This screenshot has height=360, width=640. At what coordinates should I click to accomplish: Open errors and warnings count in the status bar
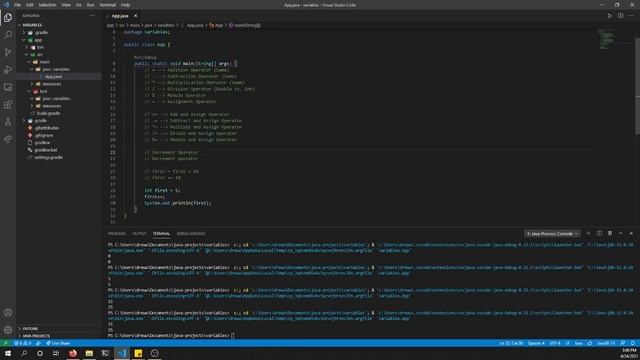[x=22, y=343]
